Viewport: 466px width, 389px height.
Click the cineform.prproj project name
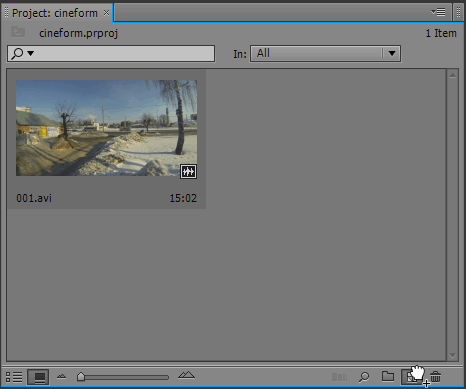pos(78,33)
